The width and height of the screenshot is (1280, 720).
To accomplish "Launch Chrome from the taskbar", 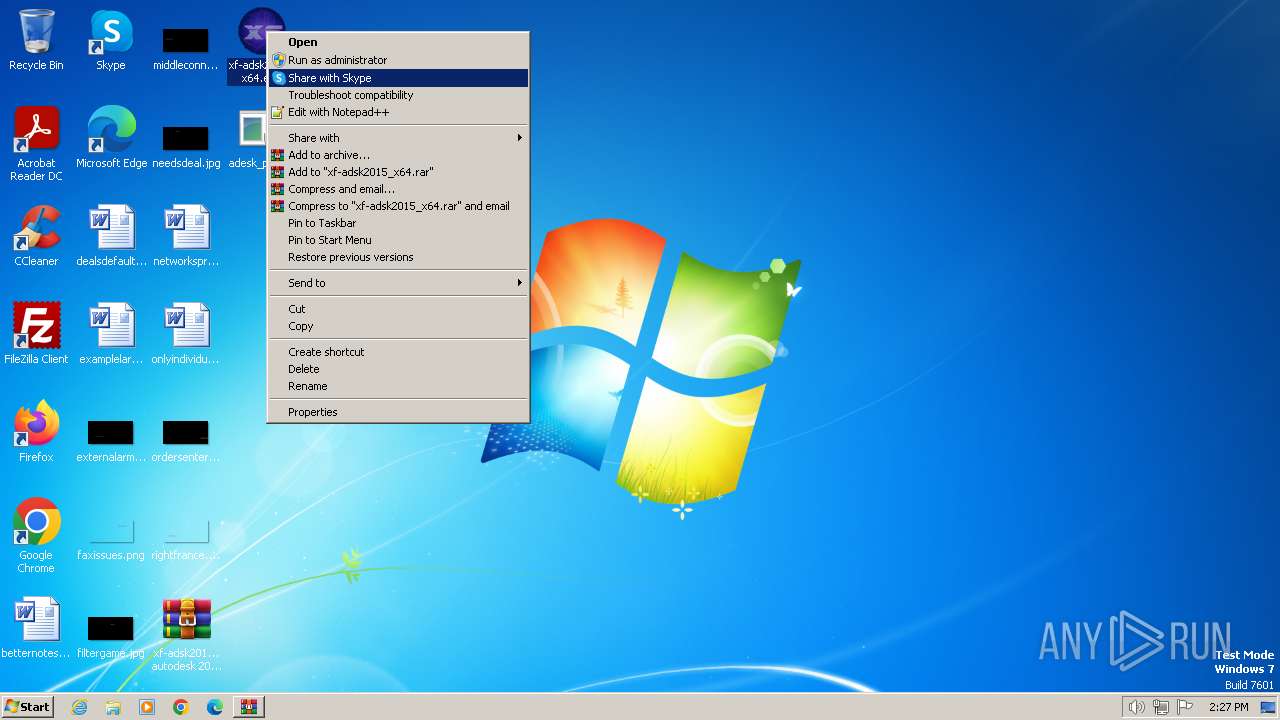I will 181,707.
